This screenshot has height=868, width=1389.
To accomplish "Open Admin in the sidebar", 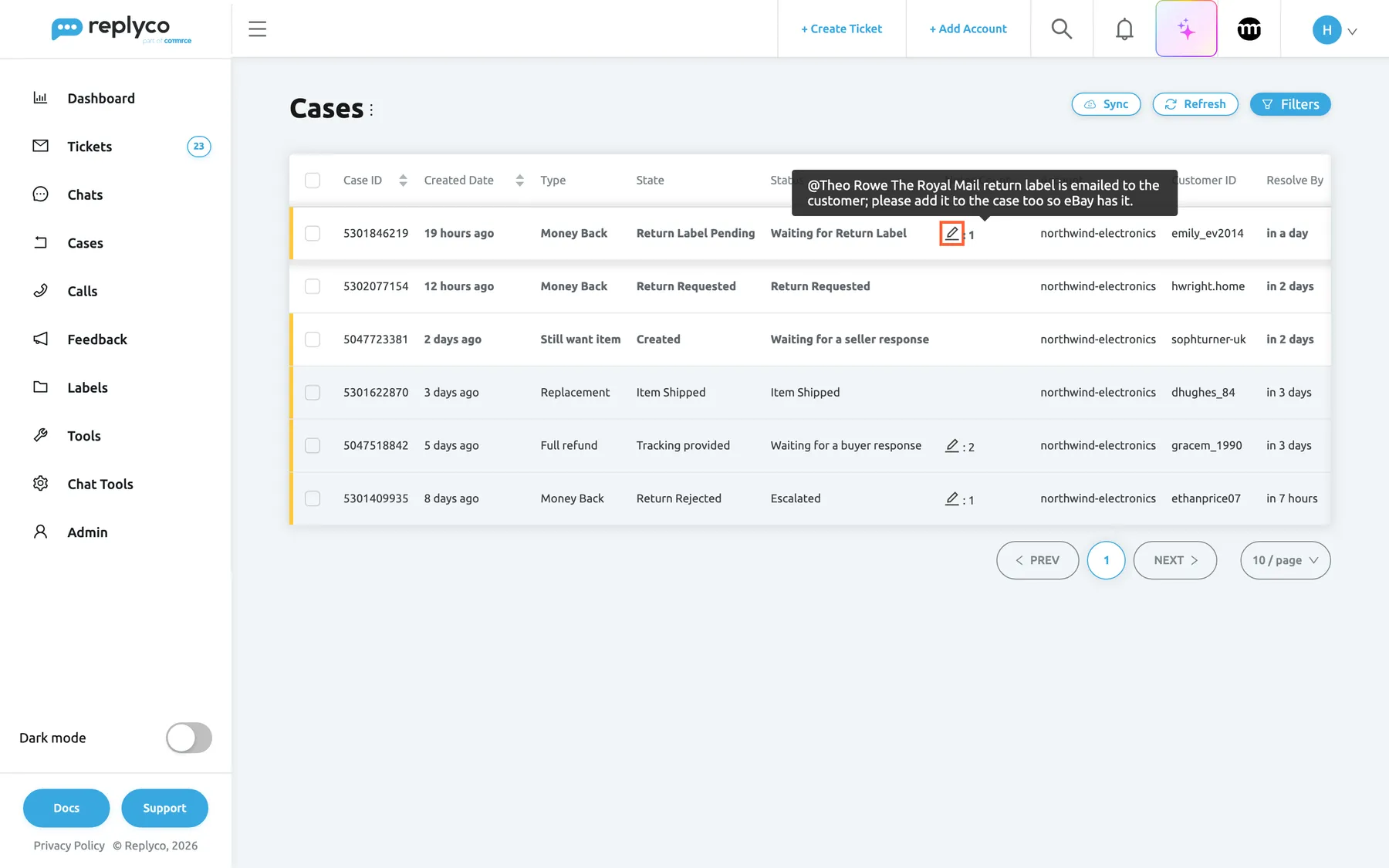I will coord(87,532).
